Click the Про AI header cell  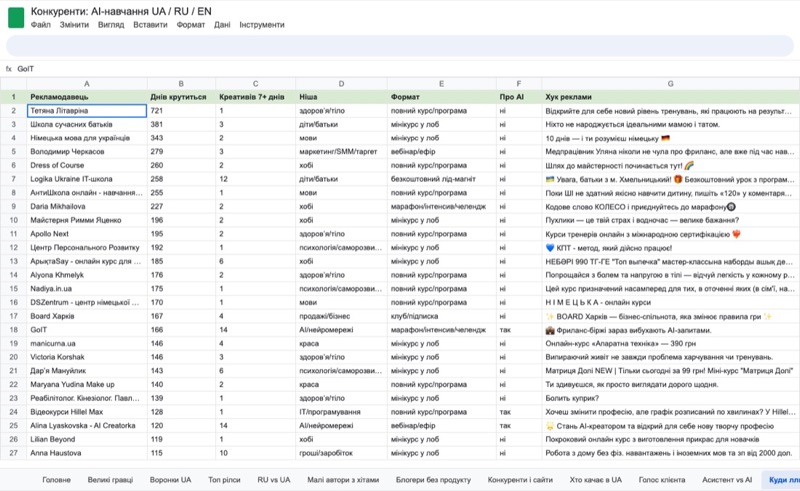(519, 97)
